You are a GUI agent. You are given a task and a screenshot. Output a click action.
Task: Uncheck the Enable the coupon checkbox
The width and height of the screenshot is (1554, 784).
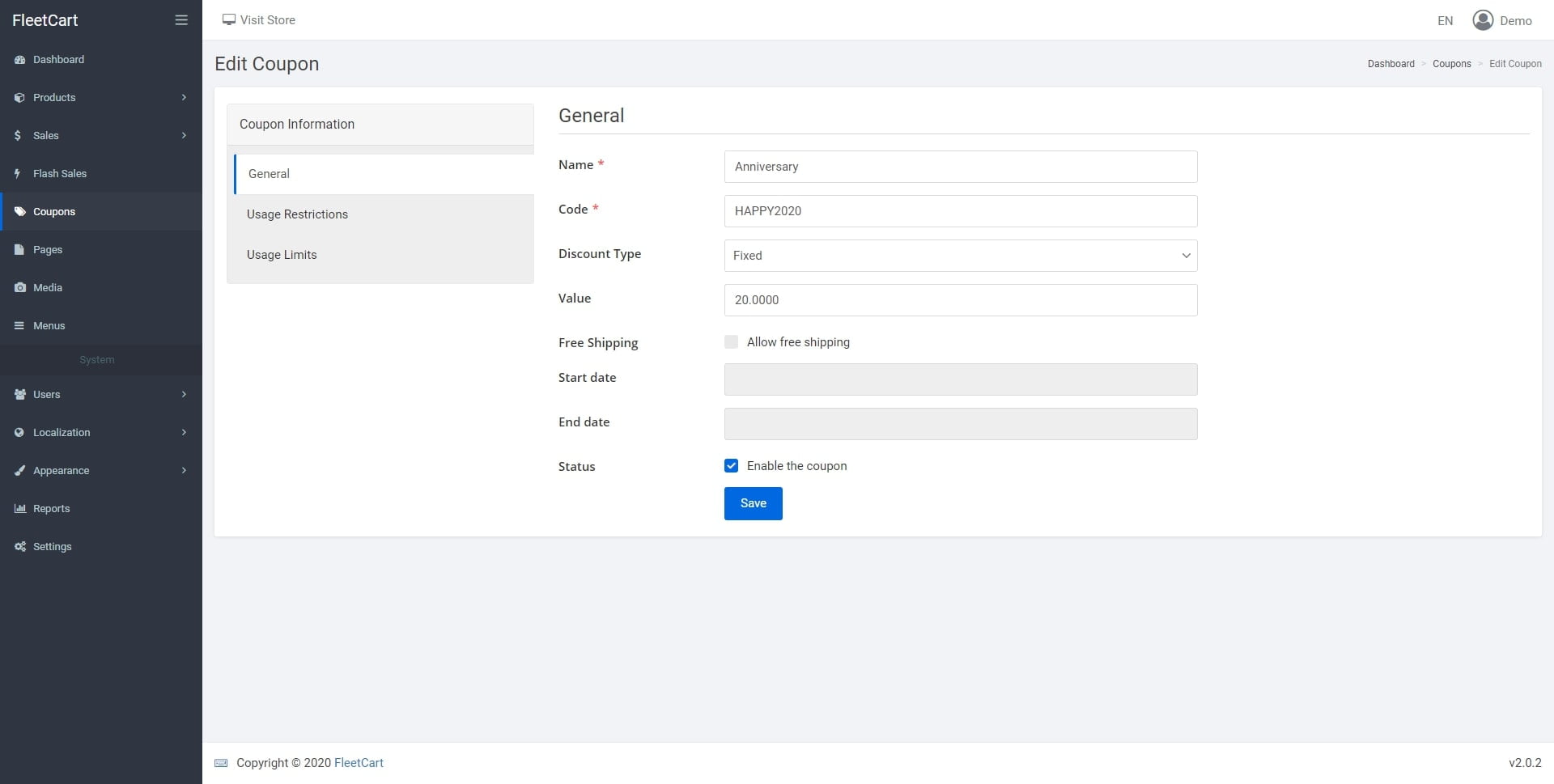tap(732, 466)
